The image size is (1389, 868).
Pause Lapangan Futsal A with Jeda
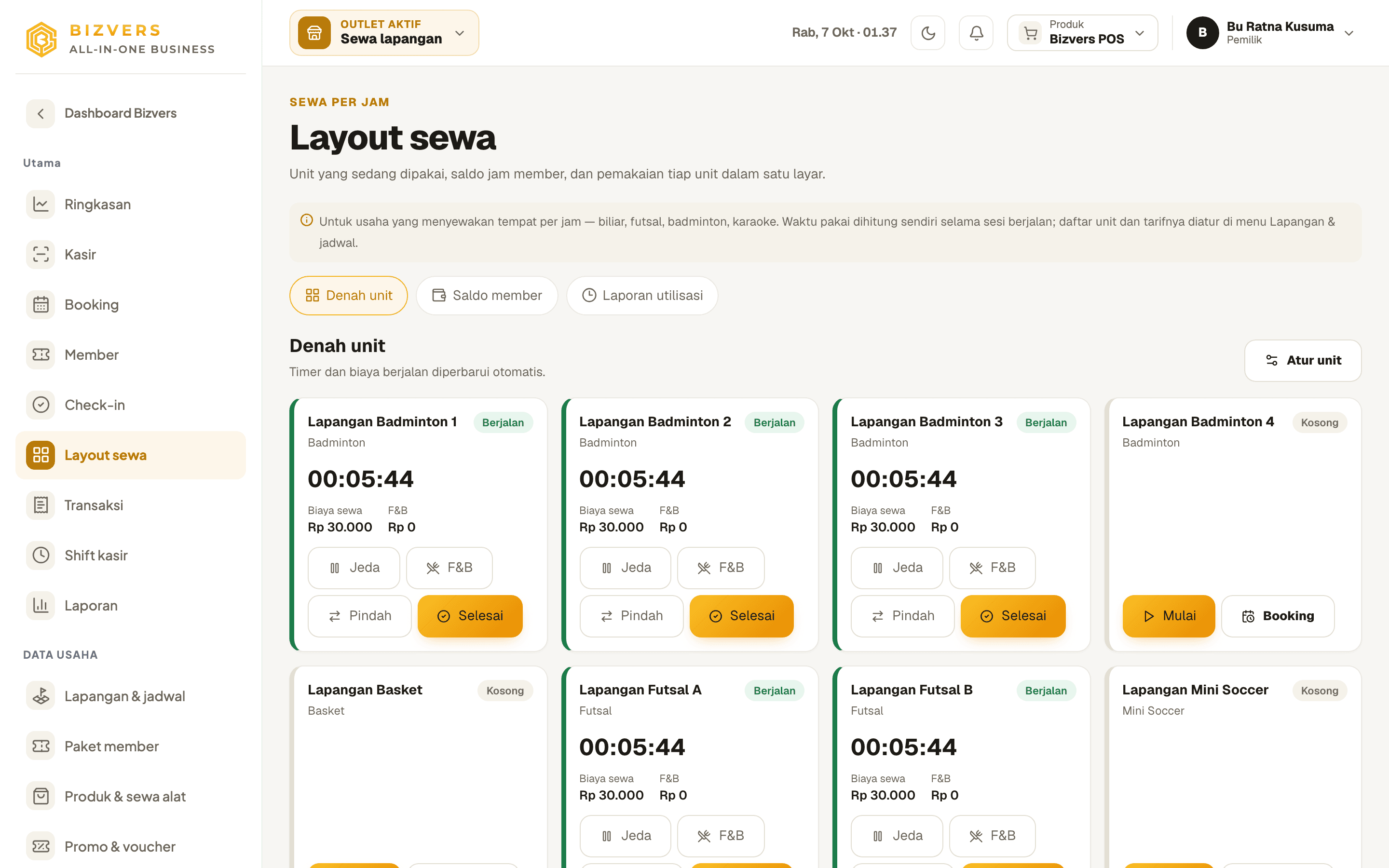[625, 836]
